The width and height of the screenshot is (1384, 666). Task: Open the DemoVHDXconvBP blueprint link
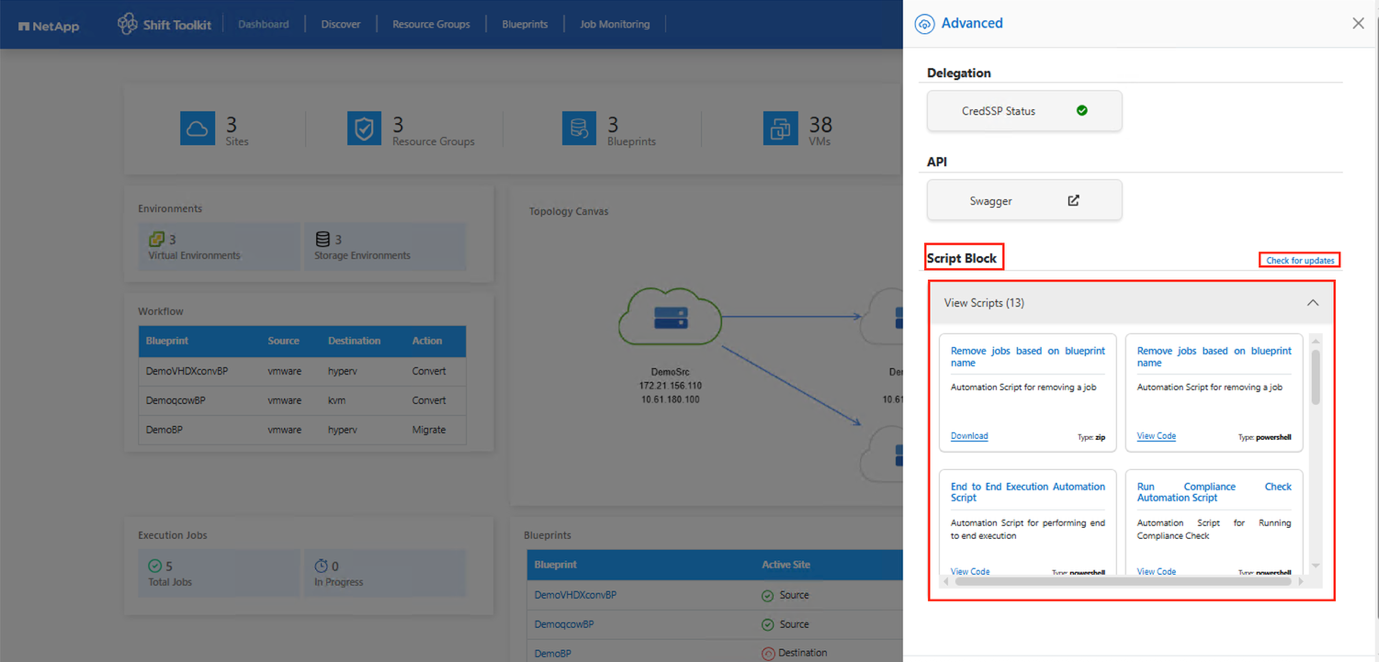[575, 595]
